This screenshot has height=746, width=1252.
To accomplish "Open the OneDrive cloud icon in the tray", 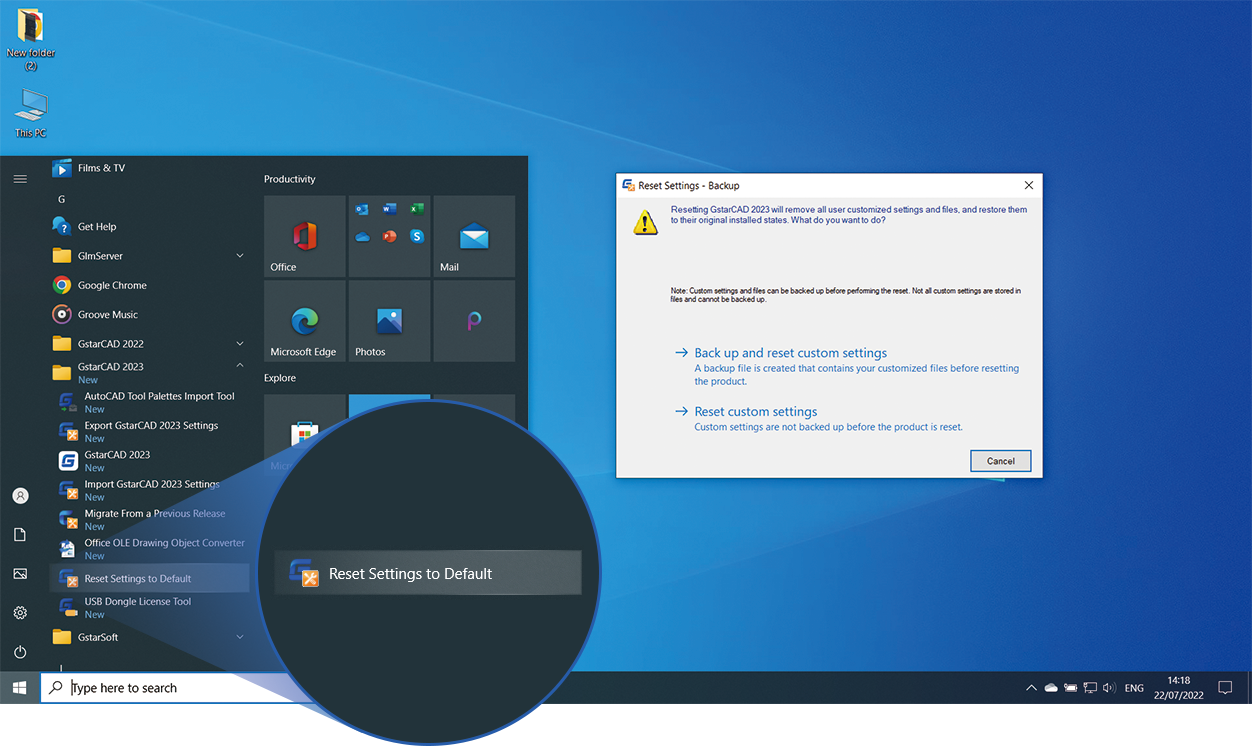I will (1051, 688).
